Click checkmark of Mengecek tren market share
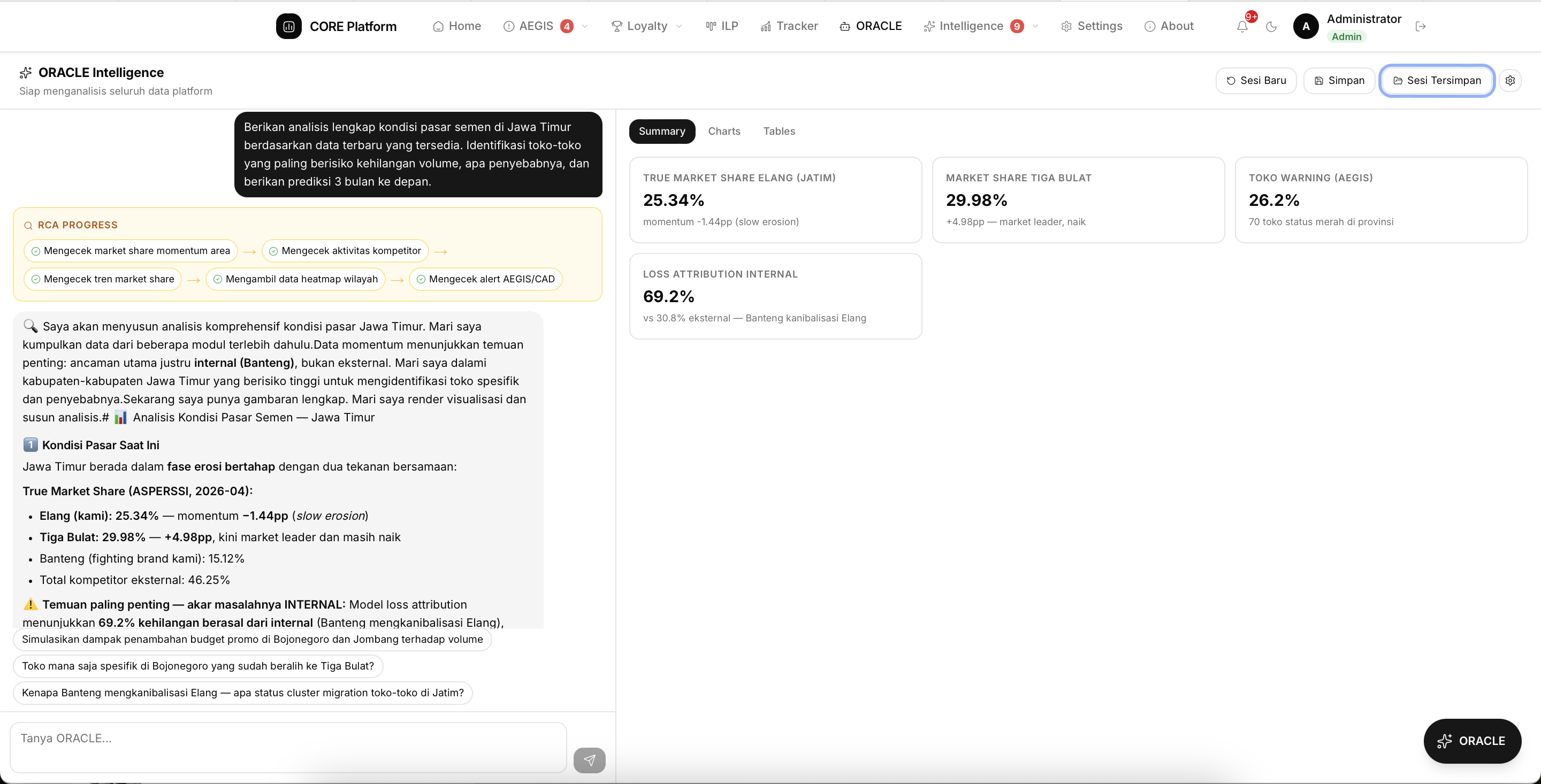Screen dimensions: 1541x784 (x=36, y=279)
